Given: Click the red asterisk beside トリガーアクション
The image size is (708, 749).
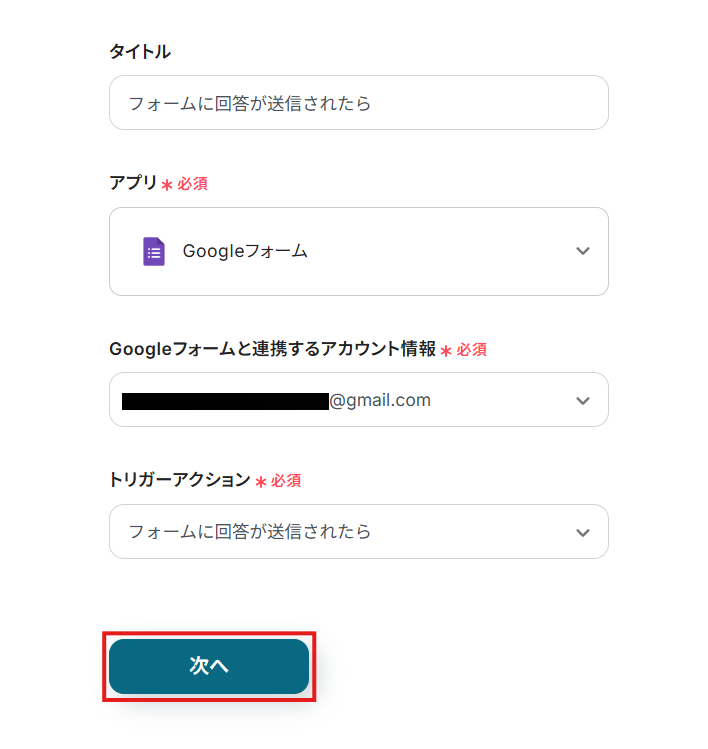Looking at the screenshot, I should coord(261,482).
